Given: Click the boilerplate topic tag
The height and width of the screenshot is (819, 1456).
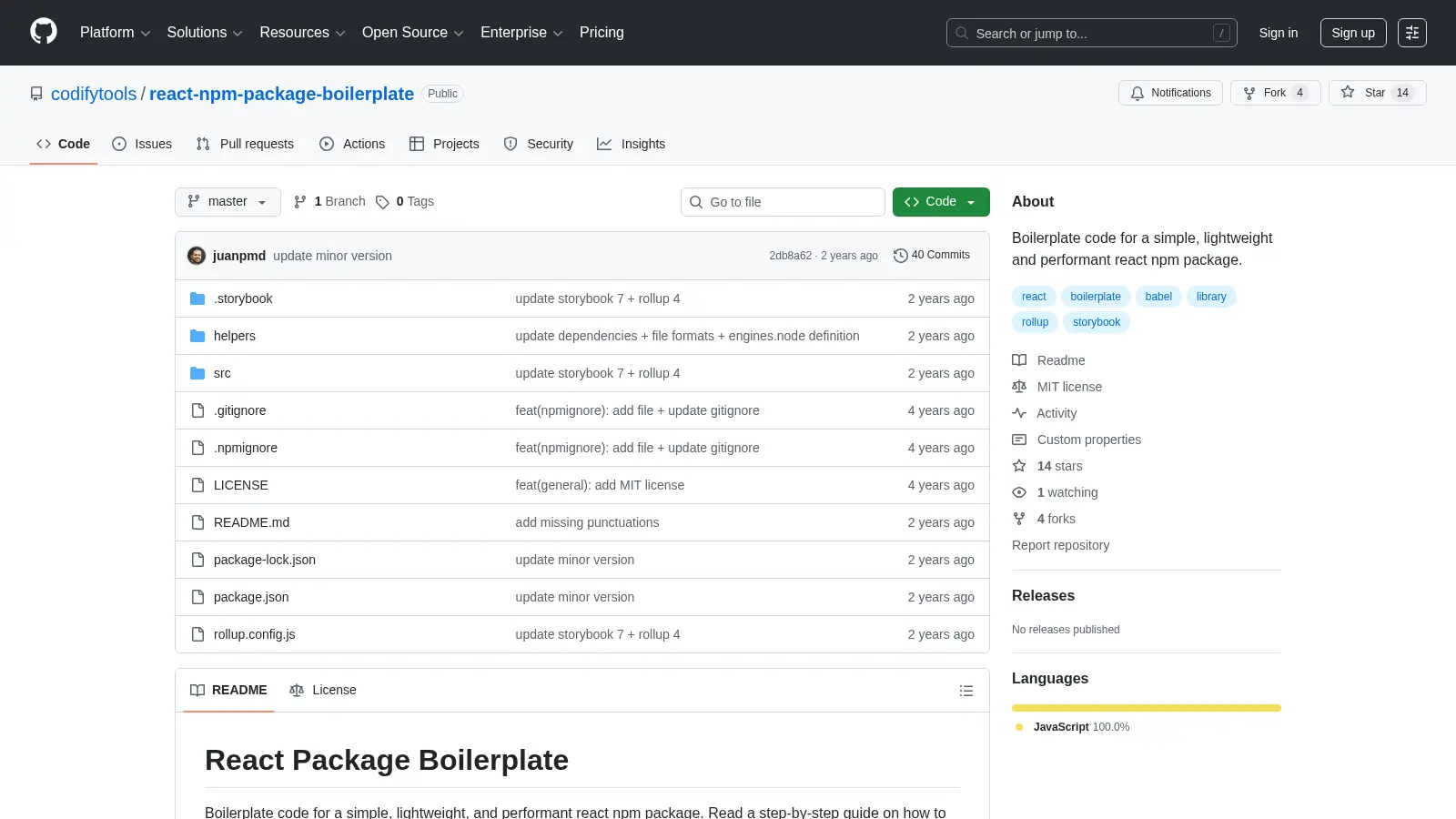Looking at the screenshot, I should point(1096,297).
